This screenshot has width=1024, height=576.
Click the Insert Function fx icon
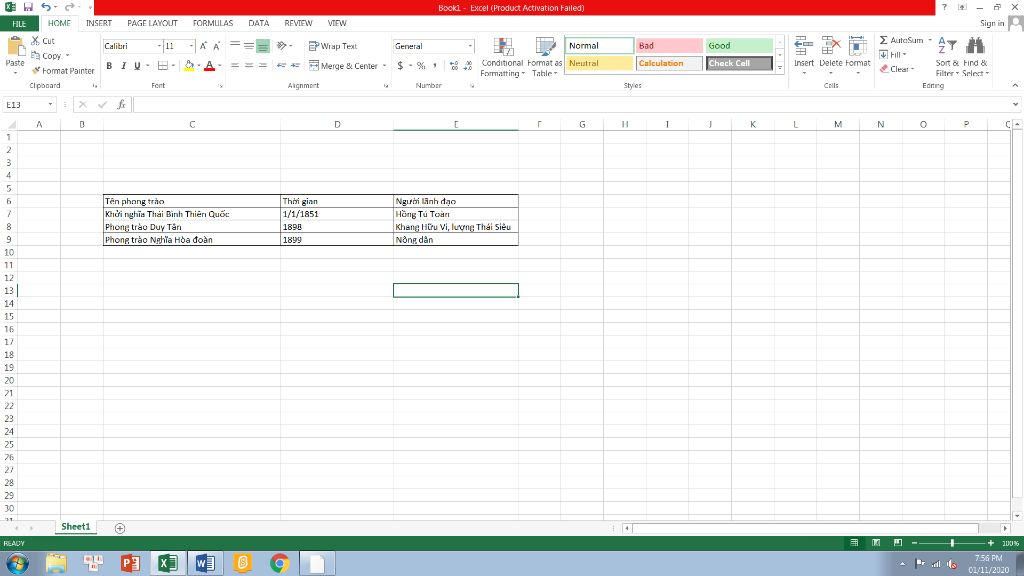click(121, 104)
